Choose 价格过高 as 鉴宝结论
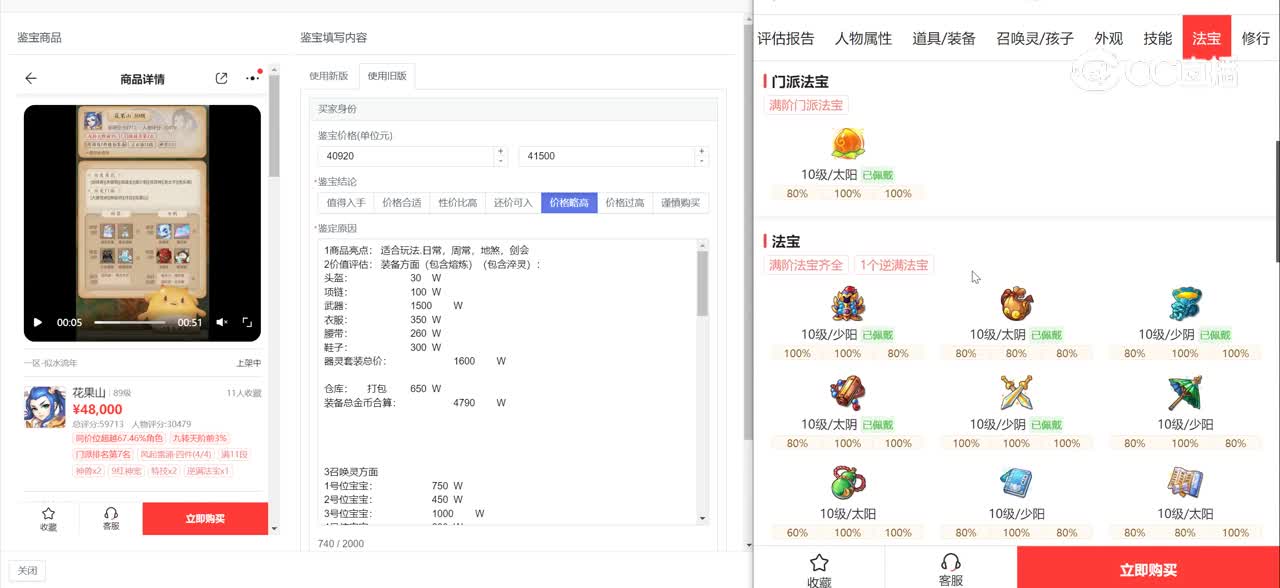1280x588 pixels. [x=625, y=202]
